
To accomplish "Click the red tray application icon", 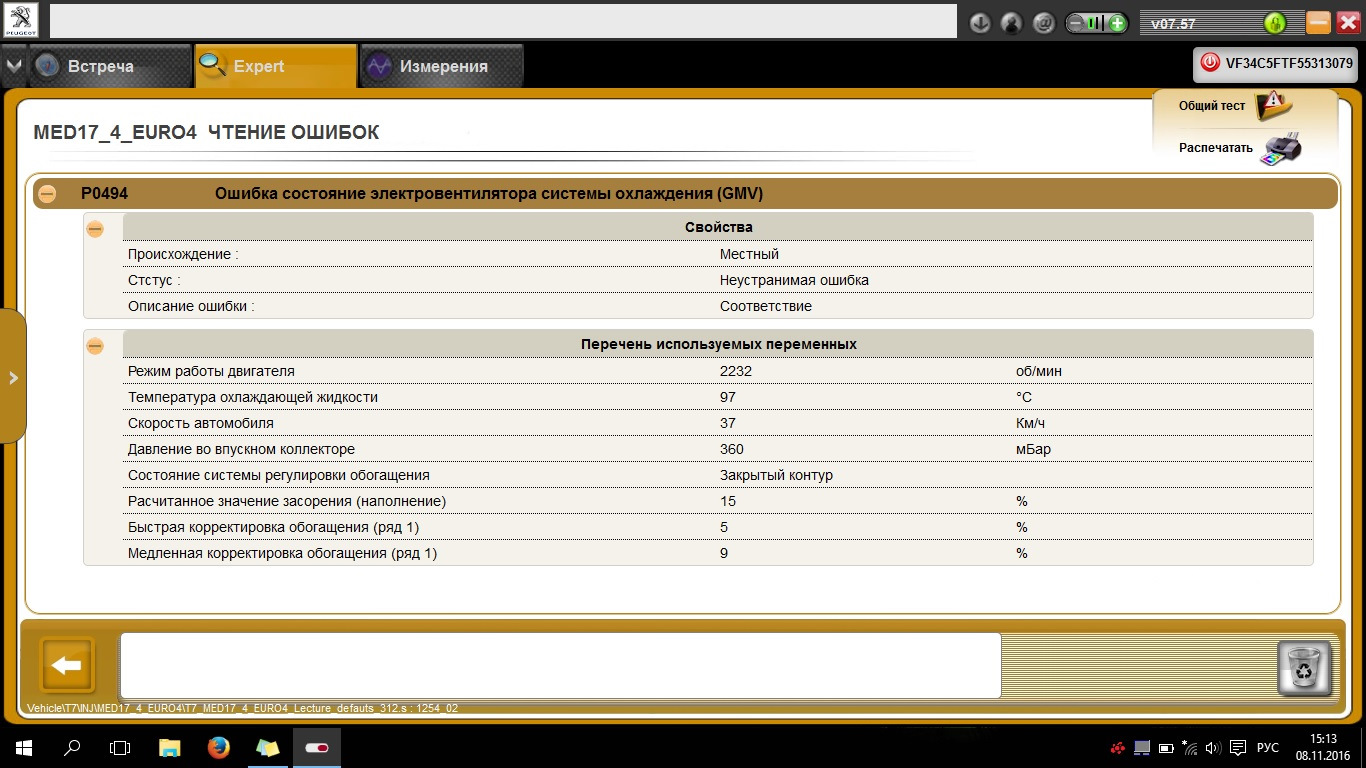I will [1117, 747].
